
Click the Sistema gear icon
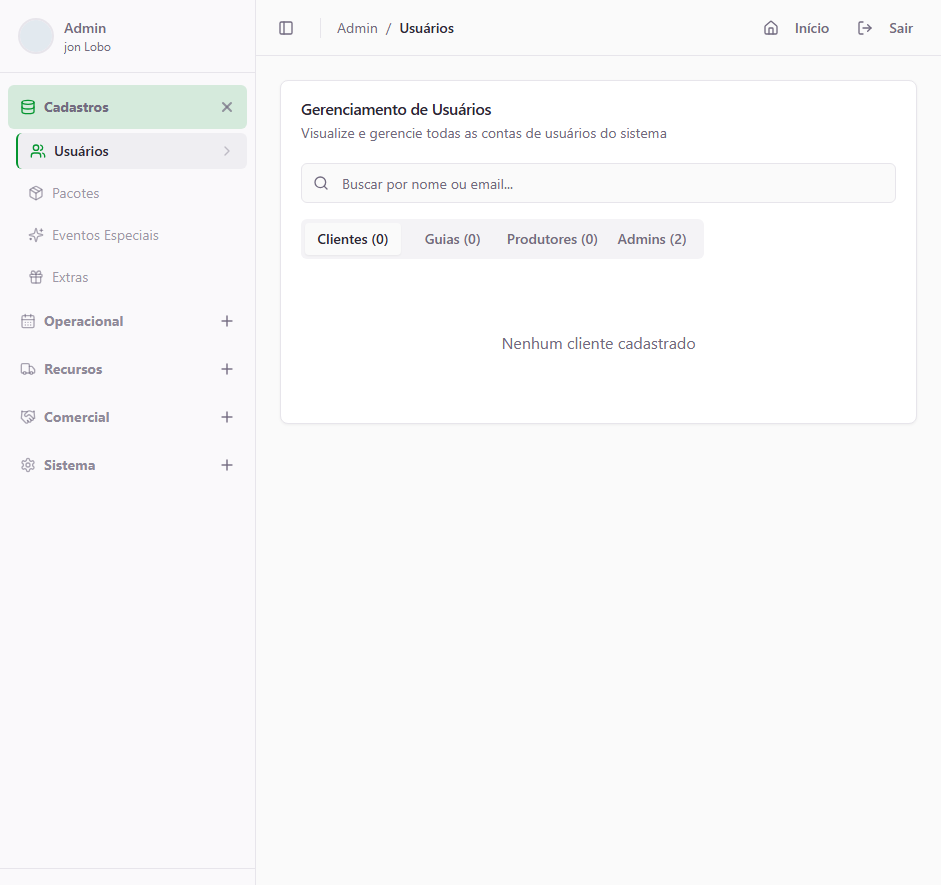click(28, 465)
